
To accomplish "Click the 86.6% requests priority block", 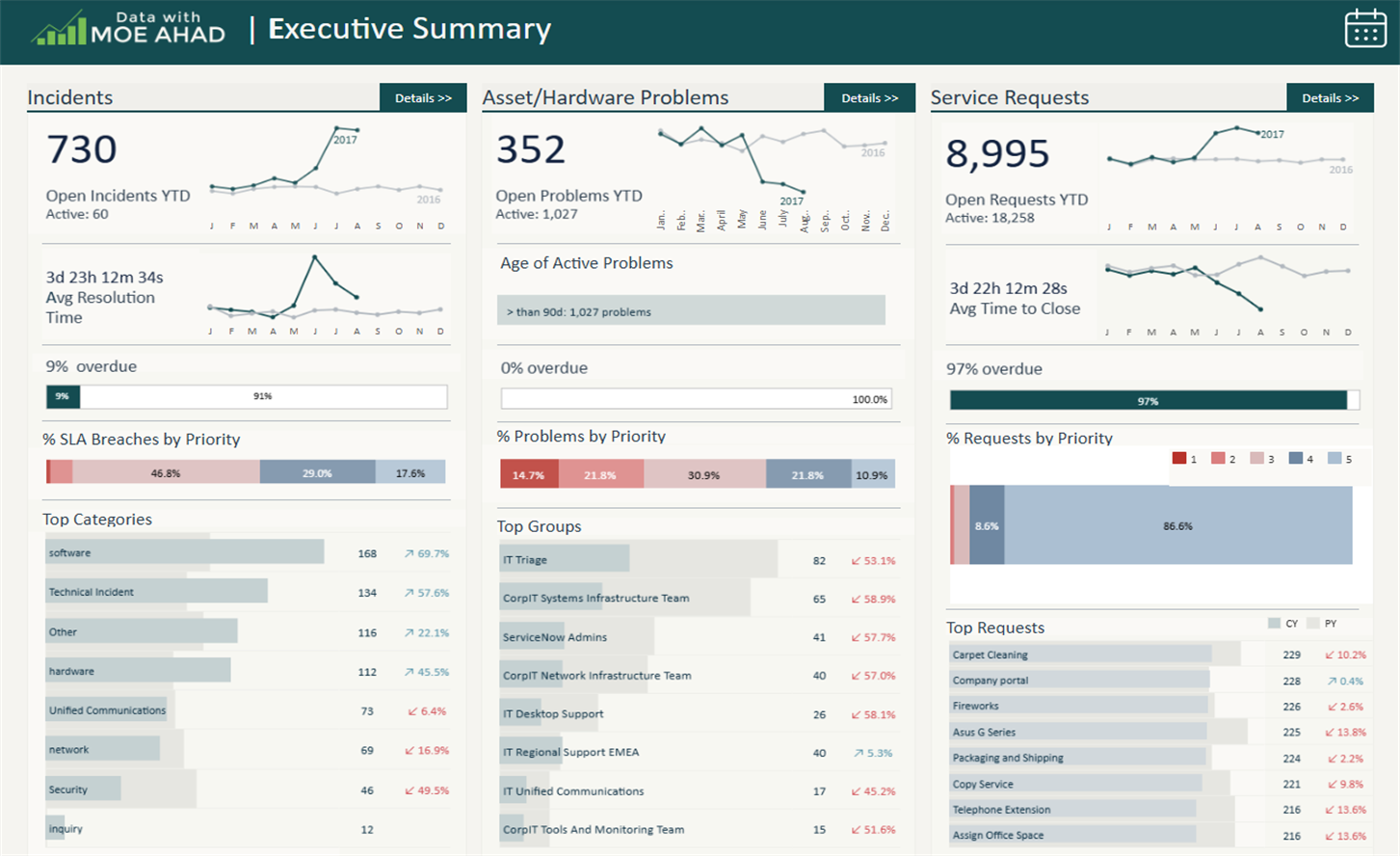I will [x=1178, y=525].
